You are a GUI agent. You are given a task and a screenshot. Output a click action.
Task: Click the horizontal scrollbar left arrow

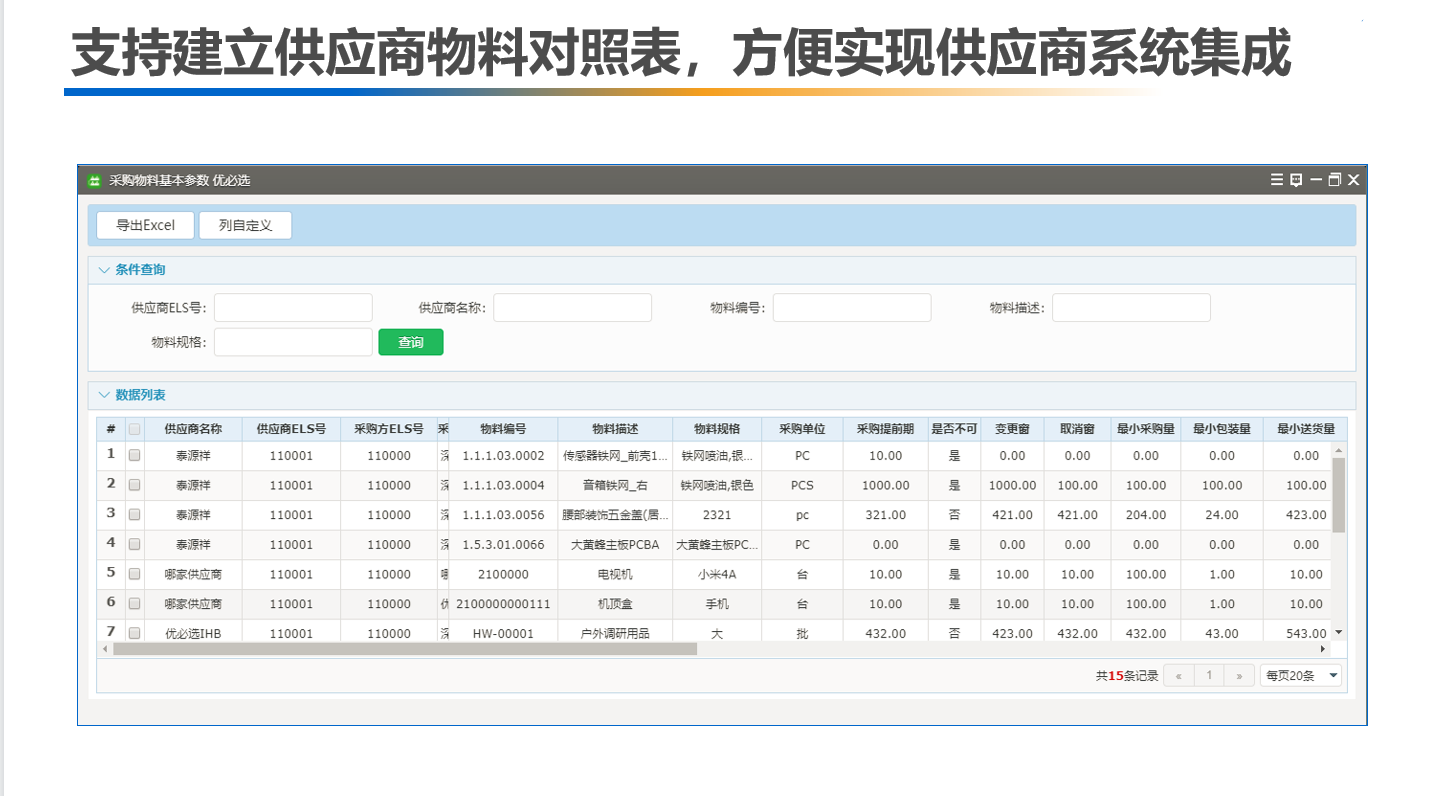104,649
